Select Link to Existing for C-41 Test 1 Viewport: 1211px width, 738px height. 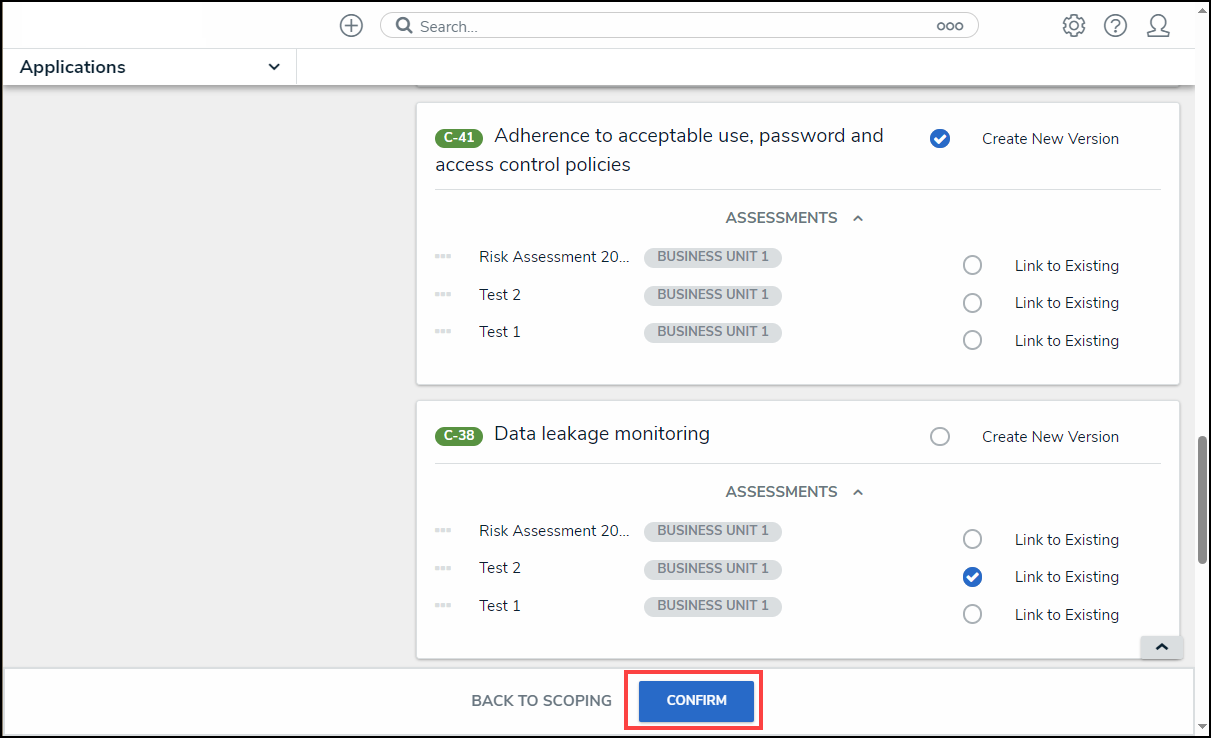[972, 341]
